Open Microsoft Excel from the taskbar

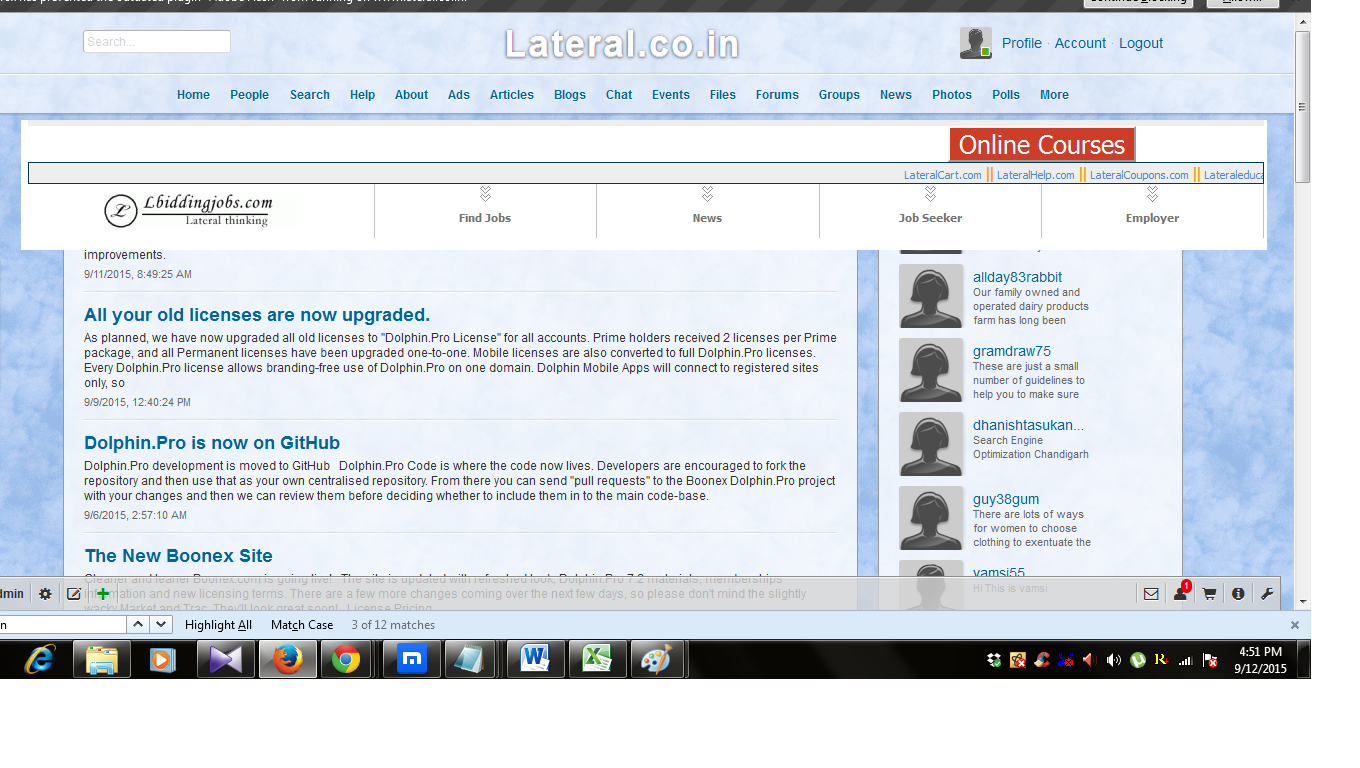tap(597, 660)
